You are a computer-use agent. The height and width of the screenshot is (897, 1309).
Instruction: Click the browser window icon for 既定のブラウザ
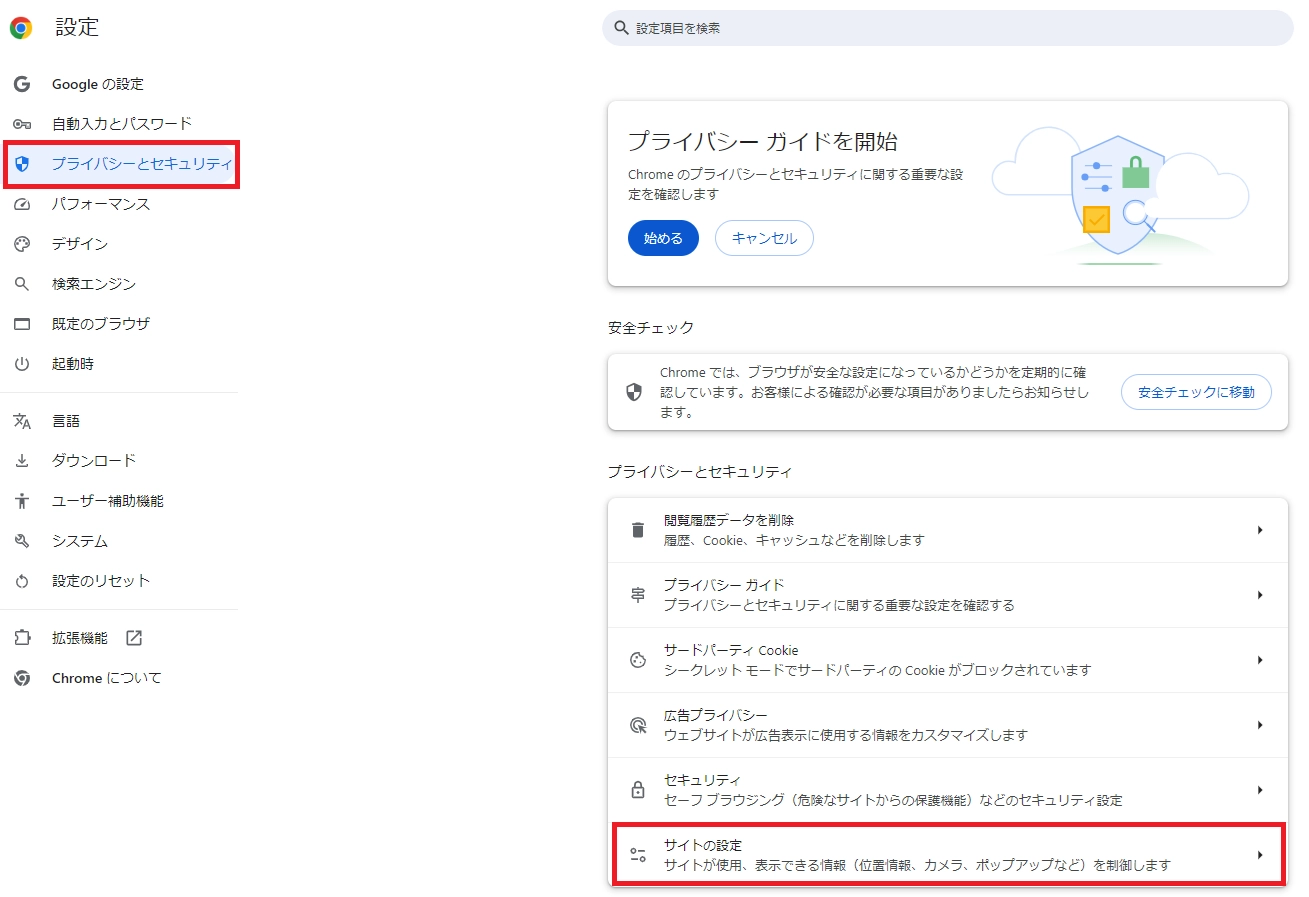tap(22, 324)
